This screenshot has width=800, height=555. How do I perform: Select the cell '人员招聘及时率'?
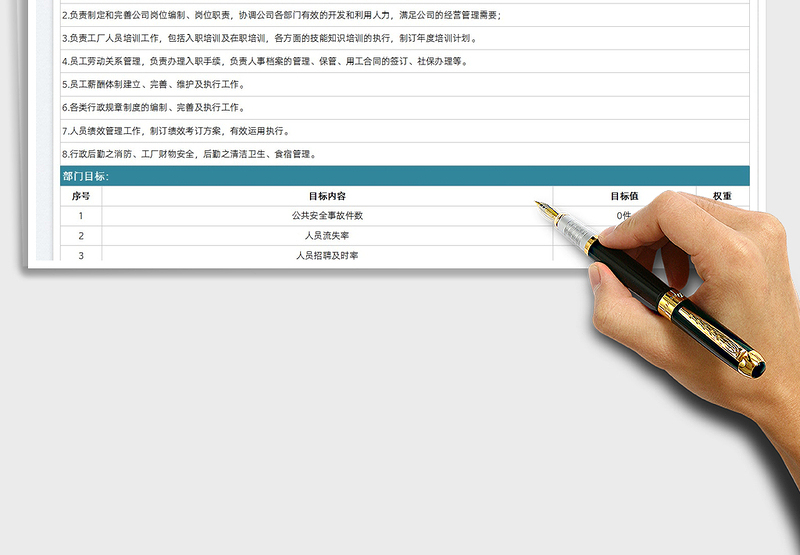327,255
